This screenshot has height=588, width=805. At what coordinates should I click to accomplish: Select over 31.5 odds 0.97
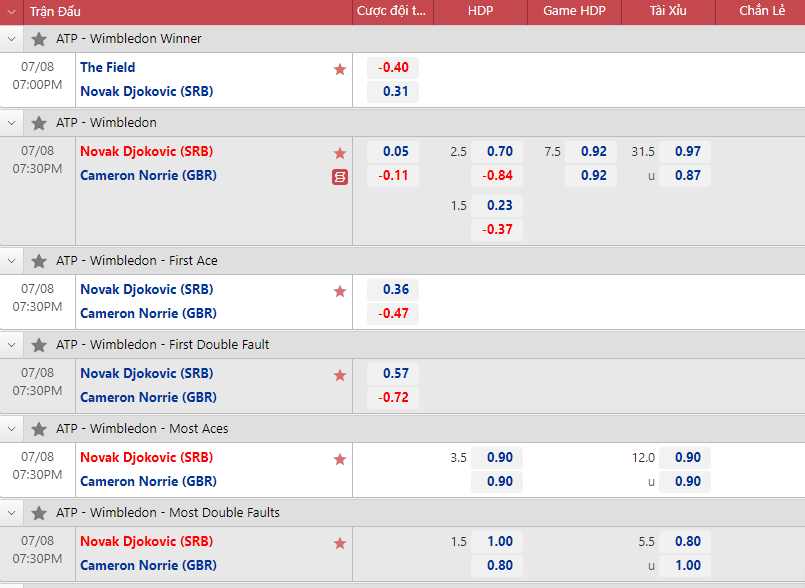pyautogui.click(x=685, y=151)
